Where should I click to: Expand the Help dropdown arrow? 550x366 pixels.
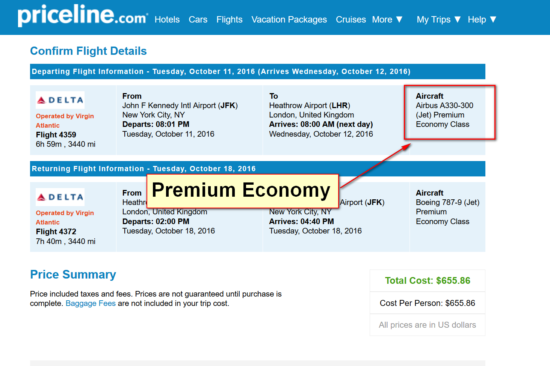[x=493, y=20]
